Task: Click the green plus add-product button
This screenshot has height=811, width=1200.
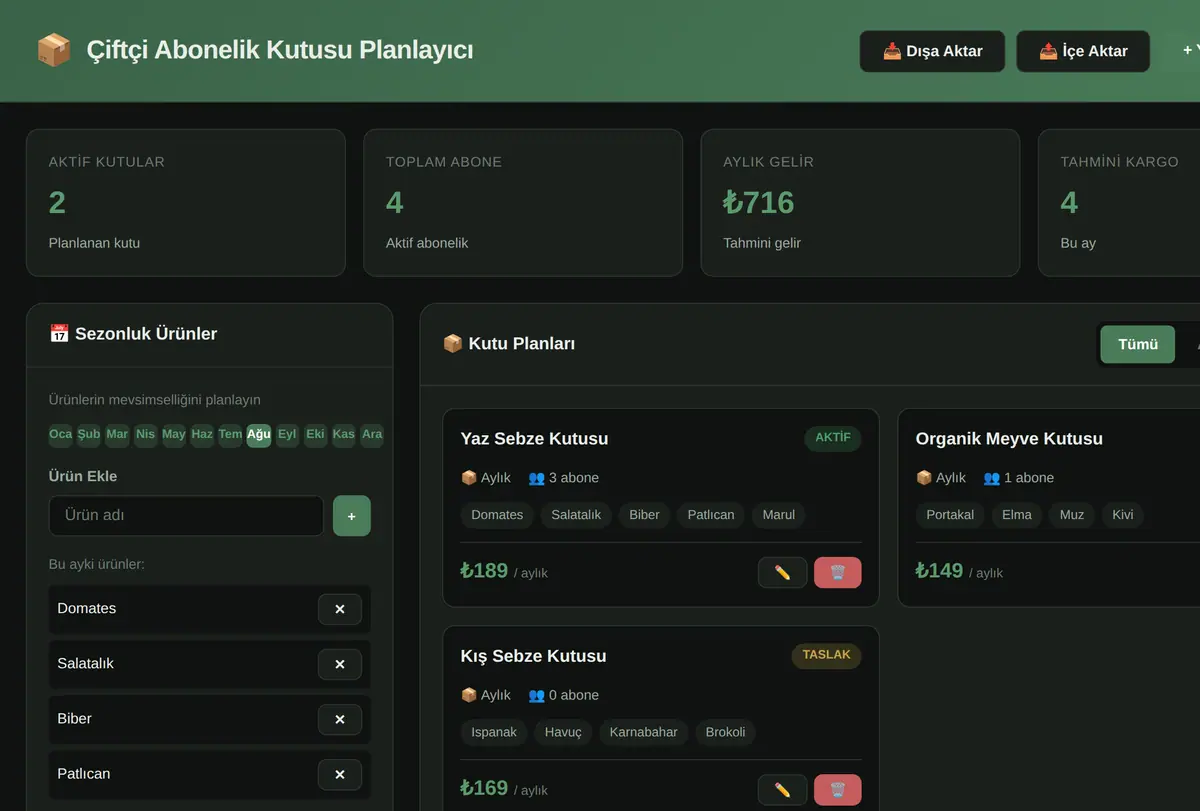Action: click(352, 516)
